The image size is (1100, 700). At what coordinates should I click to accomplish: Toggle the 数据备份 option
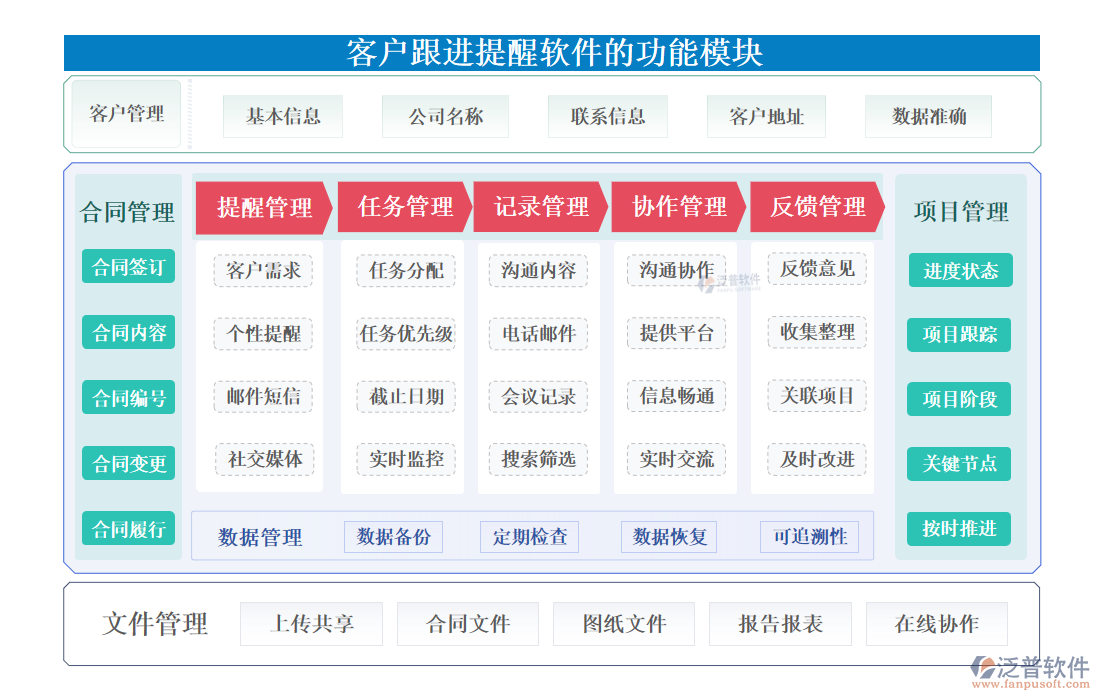pyautogui.click(x=394, y=536)
